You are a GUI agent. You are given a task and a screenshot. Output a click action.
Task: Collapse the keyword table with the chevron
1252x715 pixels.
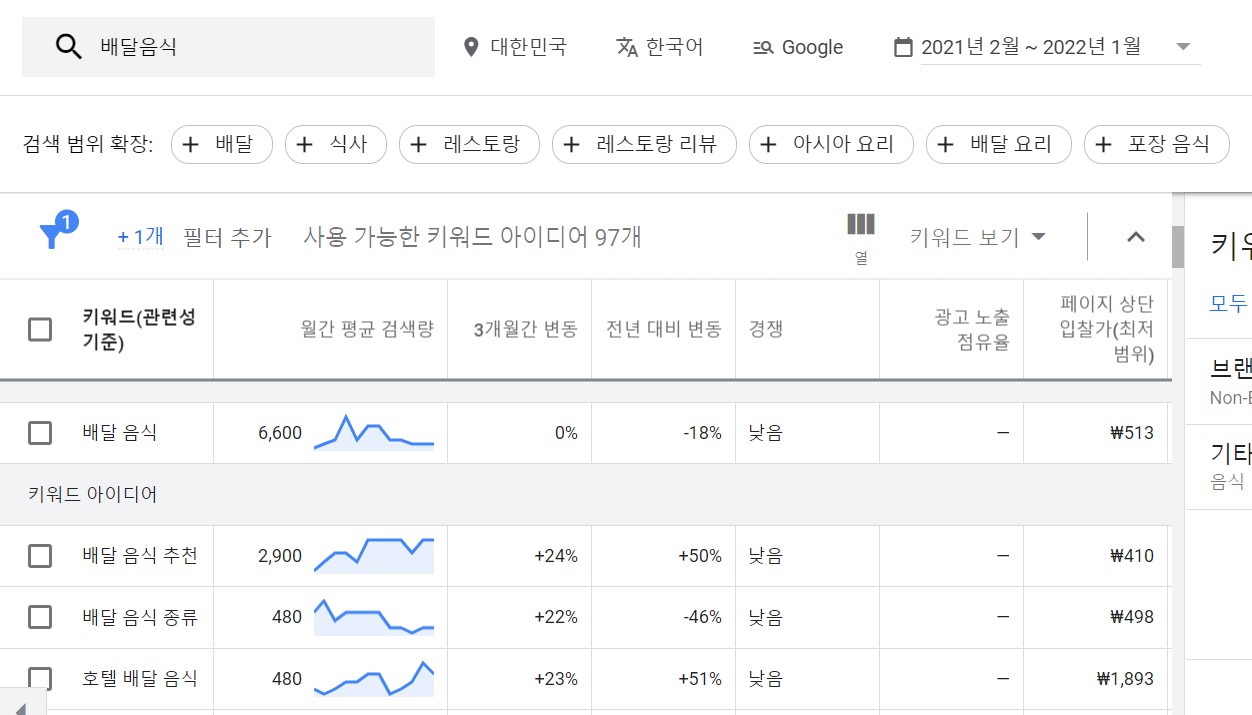pyautogui.click(x=1135, y=236)
